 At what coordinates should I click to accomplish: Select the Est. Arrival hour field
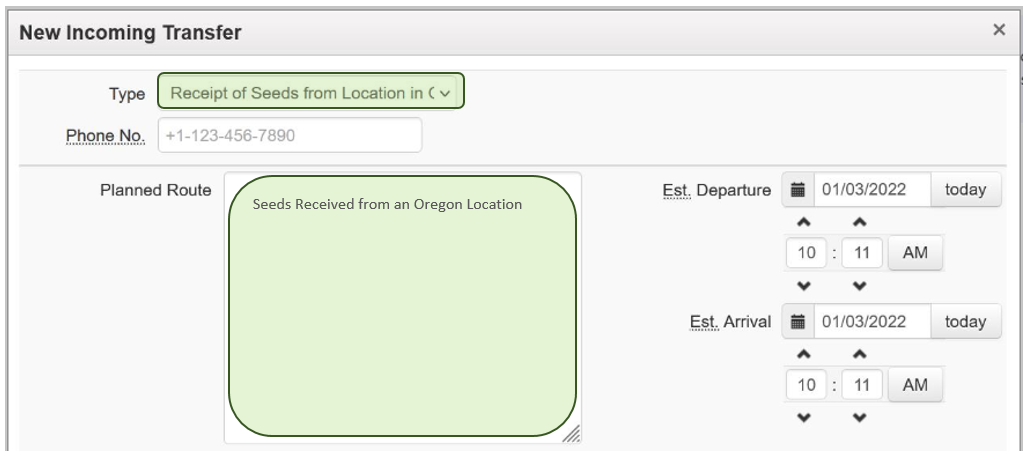click(x=806, y=384)
